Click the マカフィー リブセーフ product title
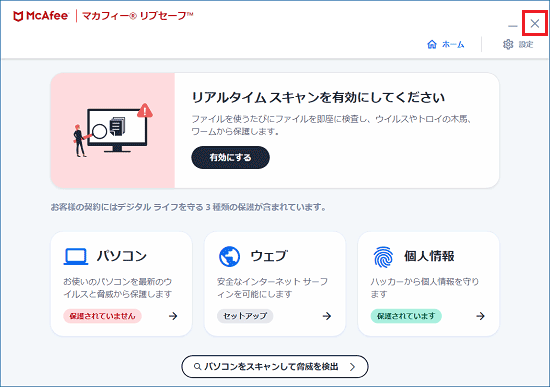Screen dimensions: 550x387 (x=138, y=16)
